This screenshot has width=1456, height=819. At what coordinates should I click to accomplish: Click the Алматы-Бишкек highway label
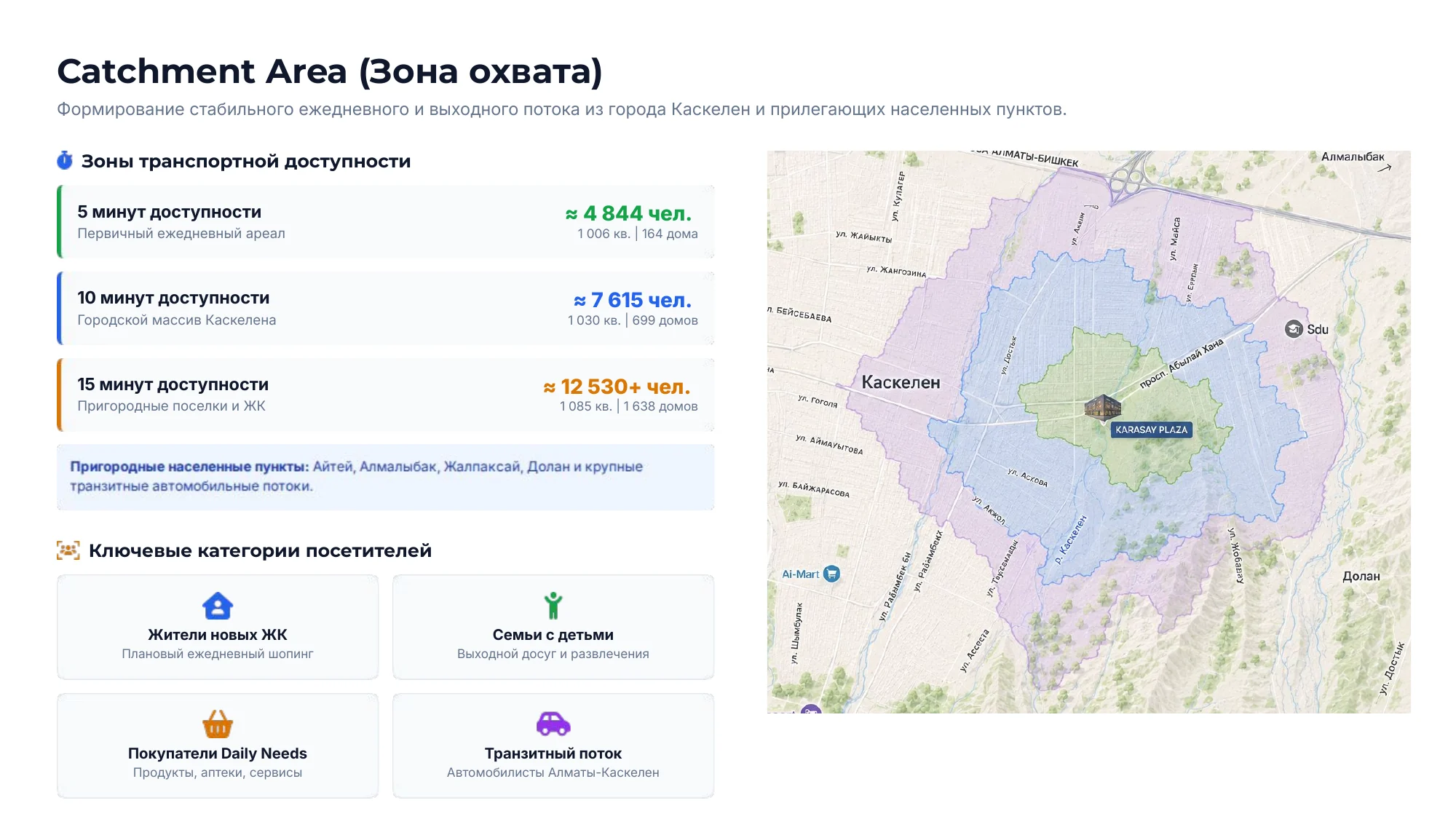coord(1024,156)
